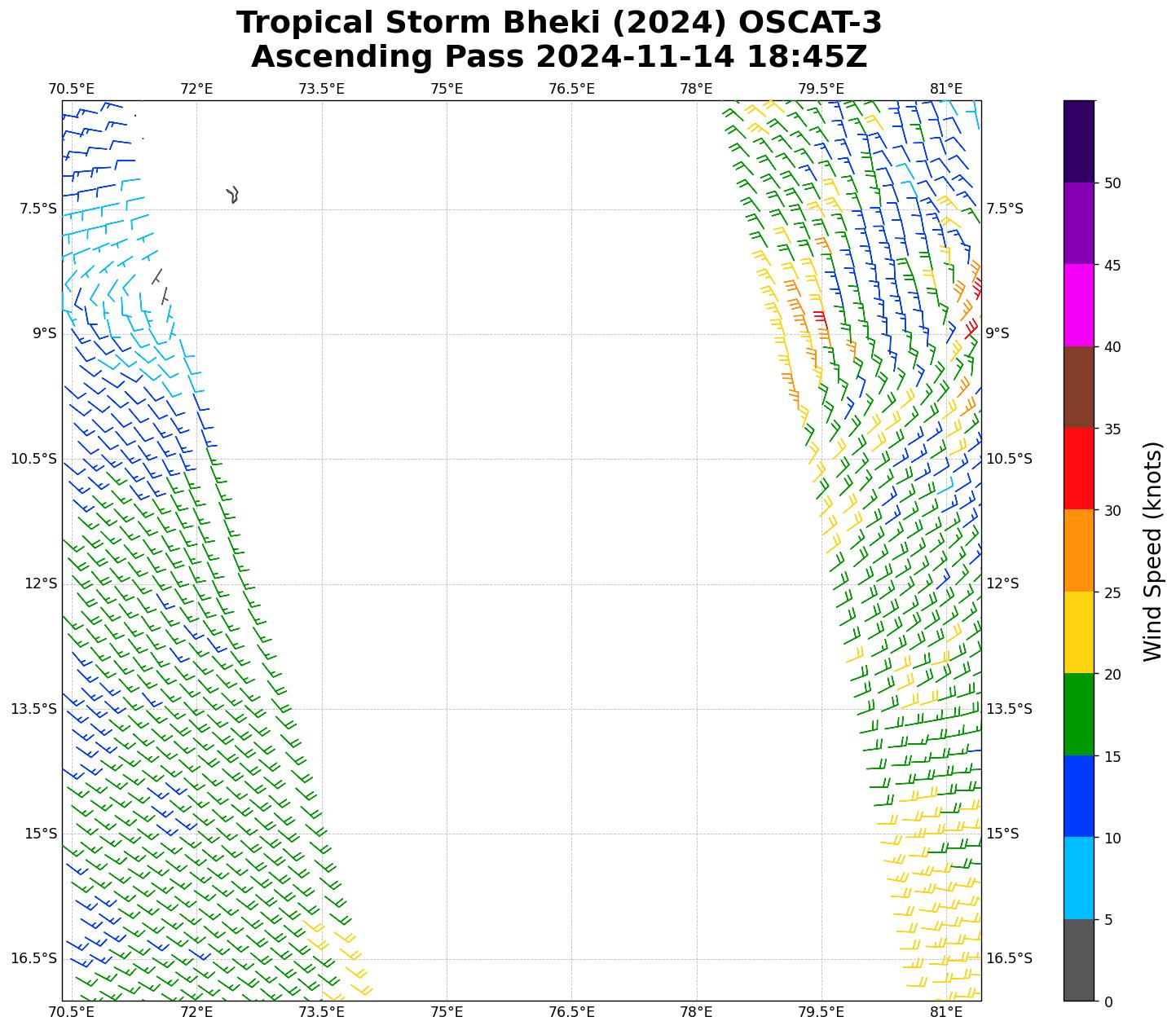Select the green 15–20 knots colorbar segment
This screenshot has height=1030, width=1176.
(1078, 714)
